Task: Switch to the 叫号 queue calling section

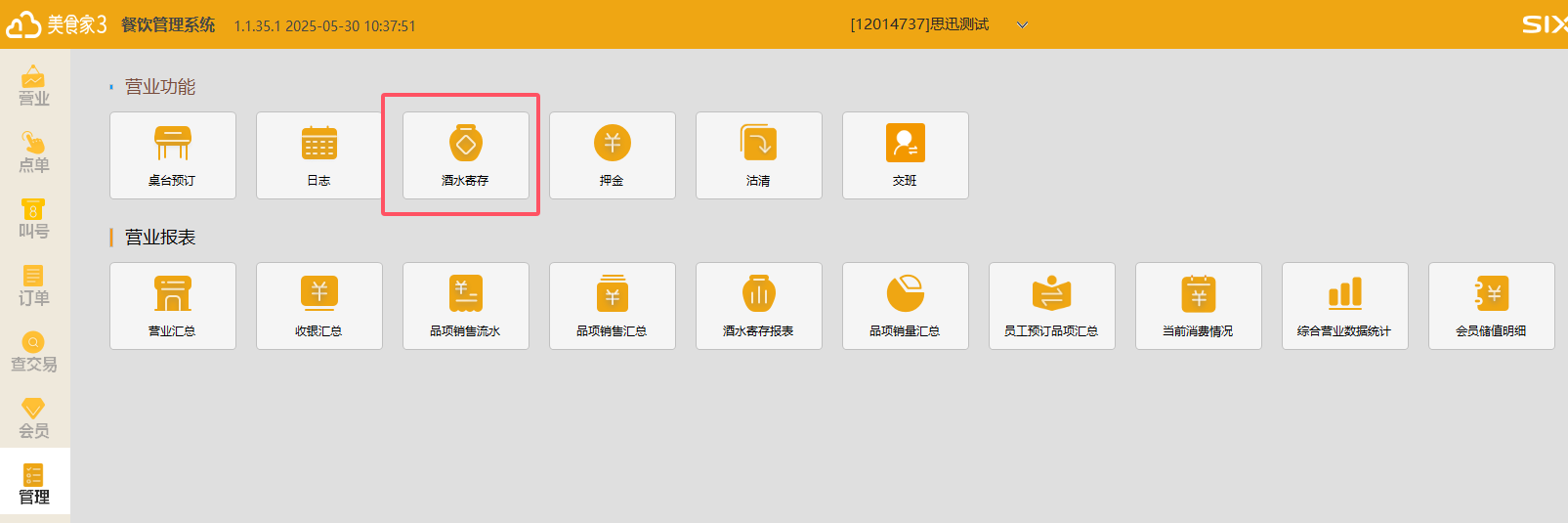Action: click(34, 217)
